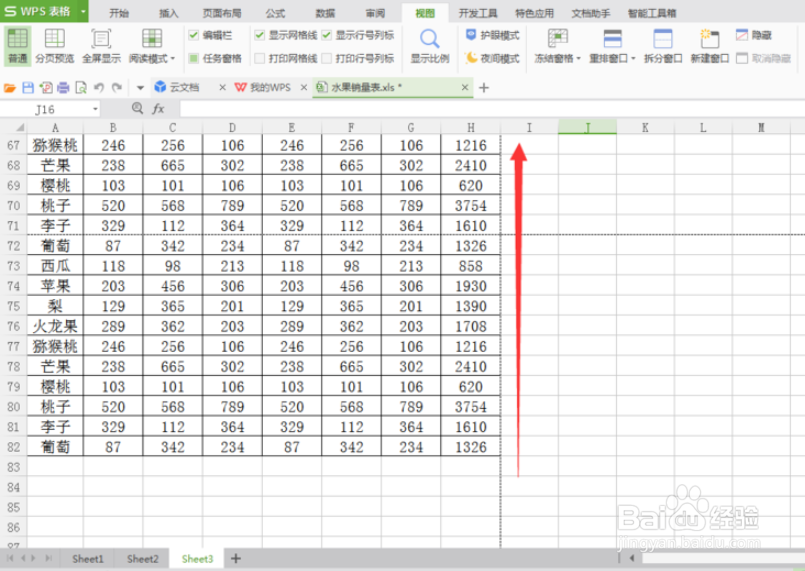
Task: Click the 冻结窗格 freeze panes icon
Action: 558,39
